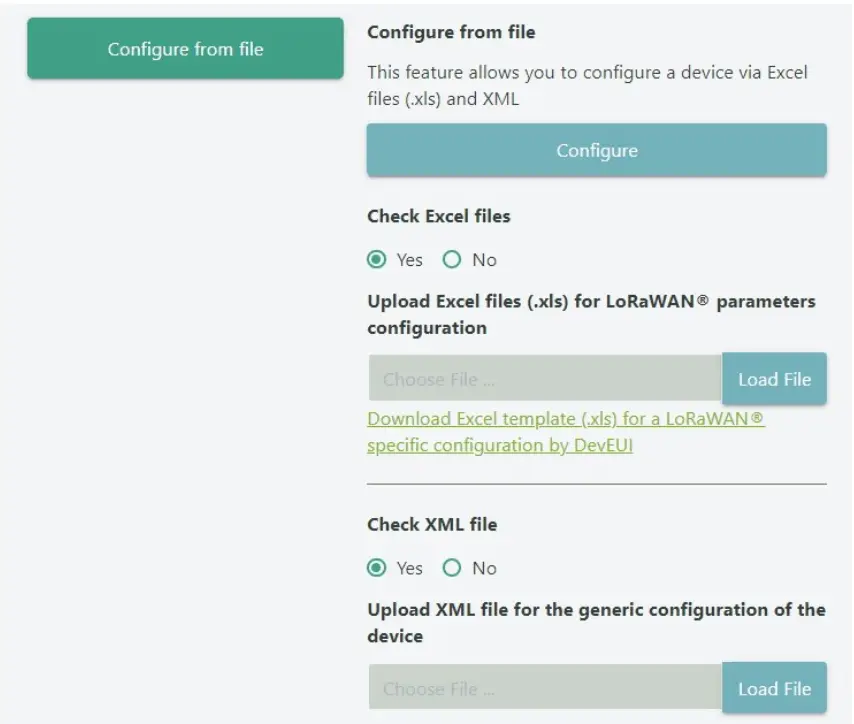Click the Excel upload Choose File field
This screenshot has height=724, width=854.
544,379
